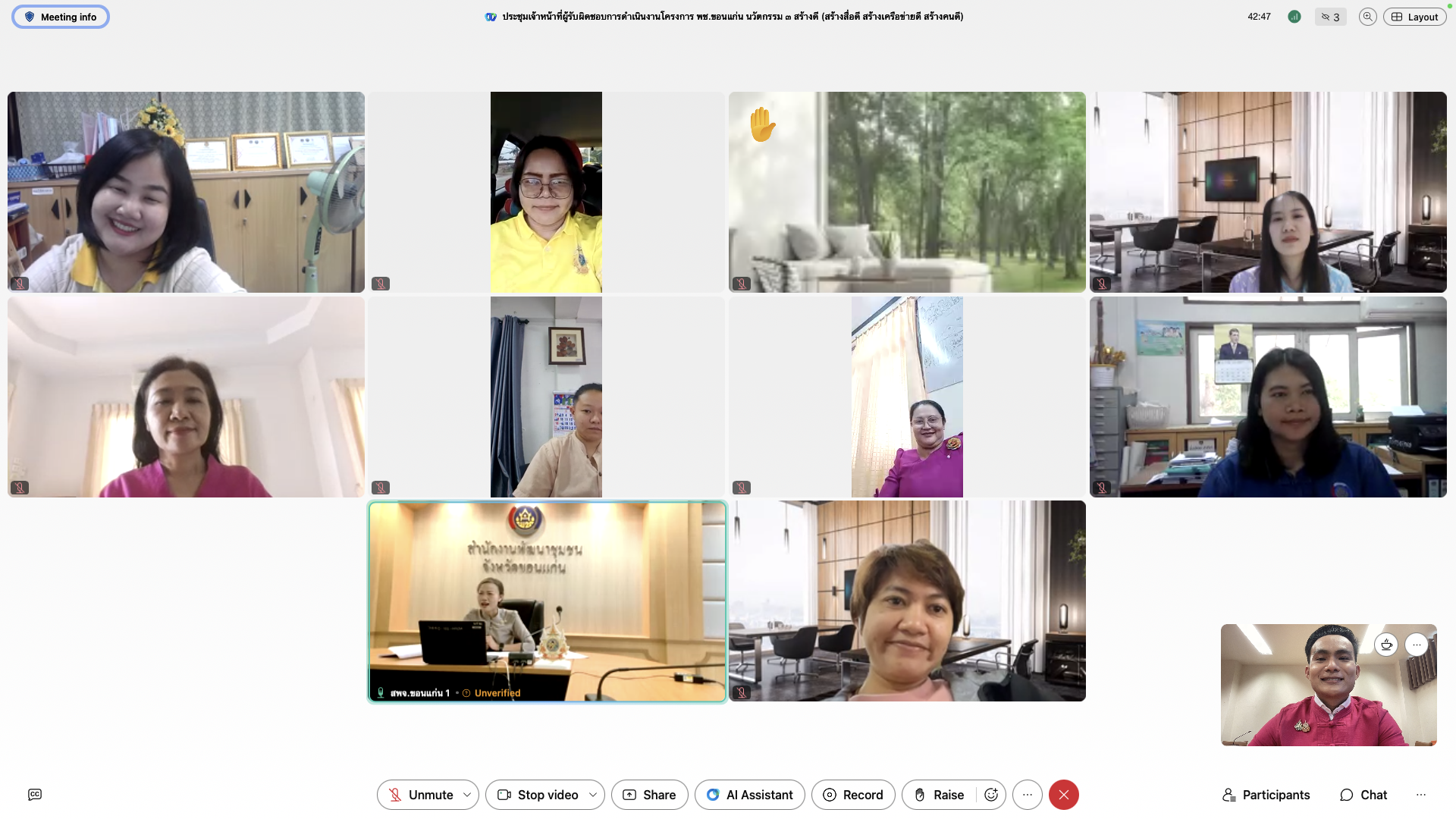
Task: Expand video options arrow beside Stop video
Action: click(x=593, y=795)
